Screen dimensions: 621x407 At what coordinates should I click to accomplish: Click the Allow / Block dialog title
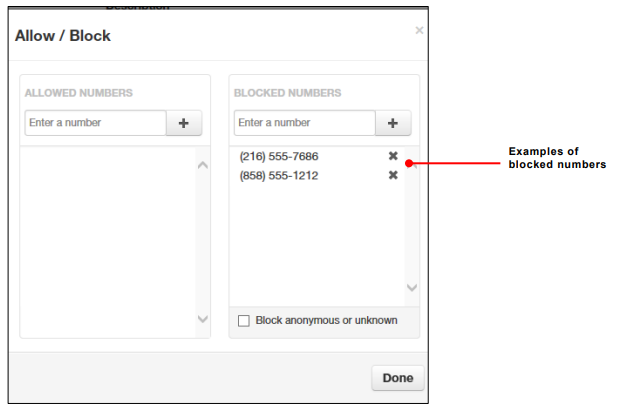pyautogui.click(x=63, y=36)
